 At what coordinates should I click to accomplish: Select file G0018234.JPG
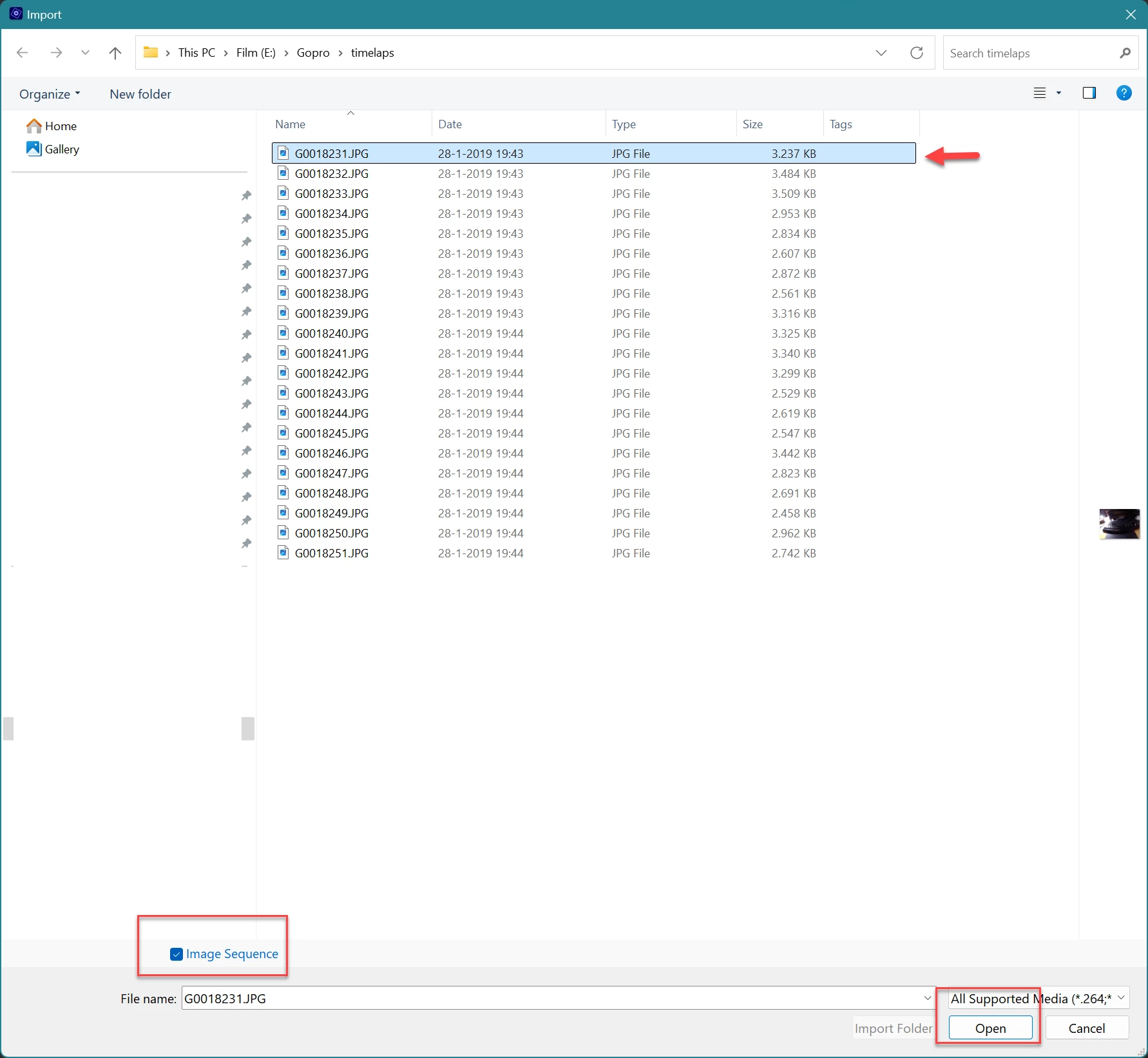pyautogui.click(x=593, y=213)
